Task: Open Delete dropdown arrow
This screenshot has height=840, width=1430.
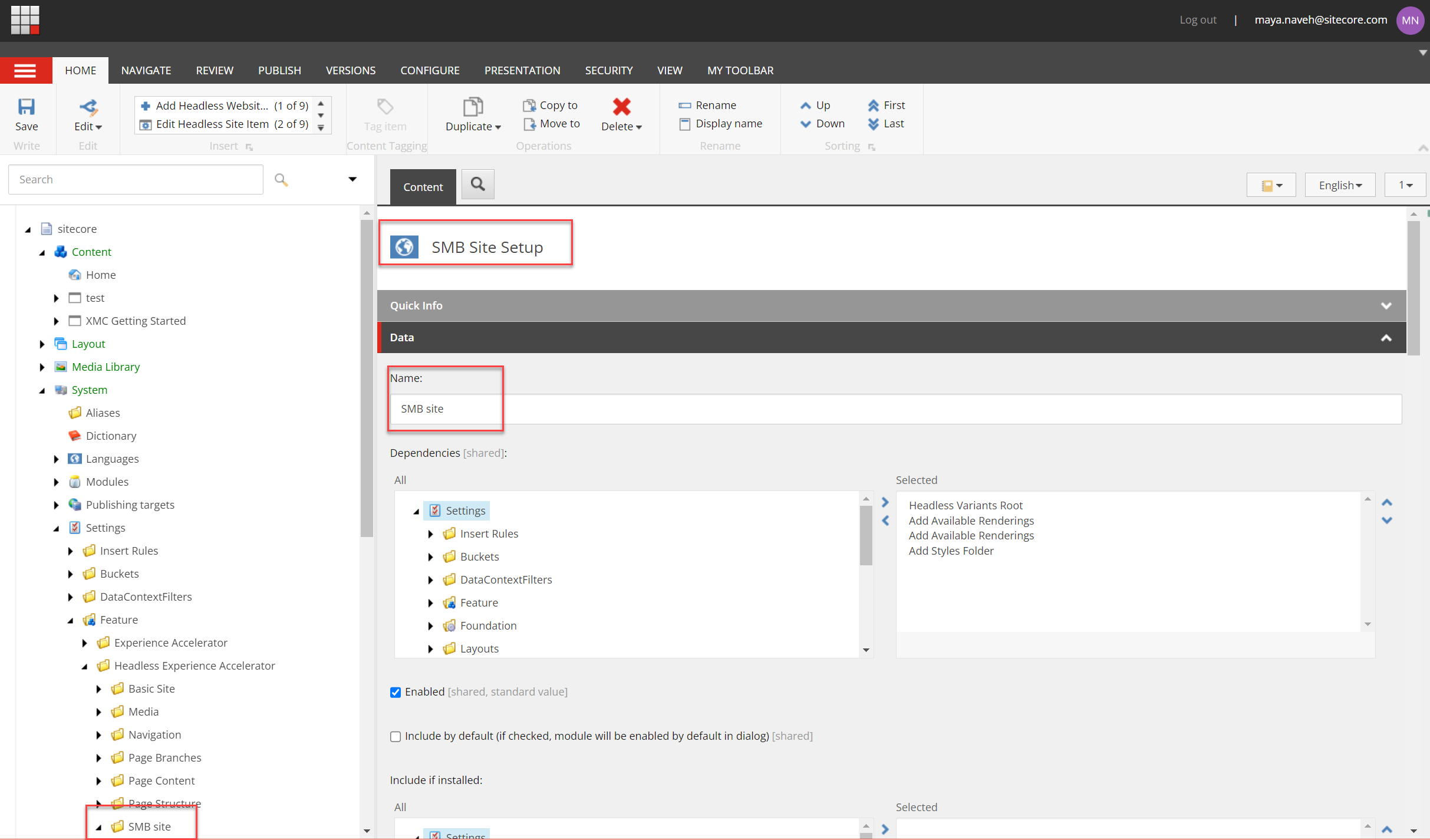Action: [x=639, y=127]
